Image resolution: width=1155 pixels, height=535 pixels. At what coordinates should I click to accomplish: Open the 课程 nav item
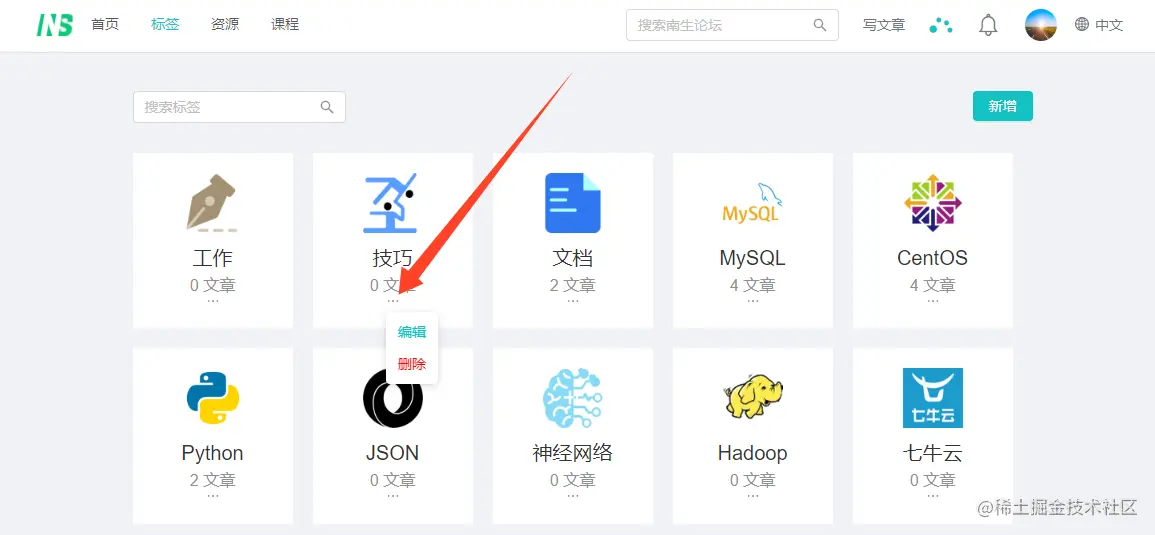pos(285,24)
